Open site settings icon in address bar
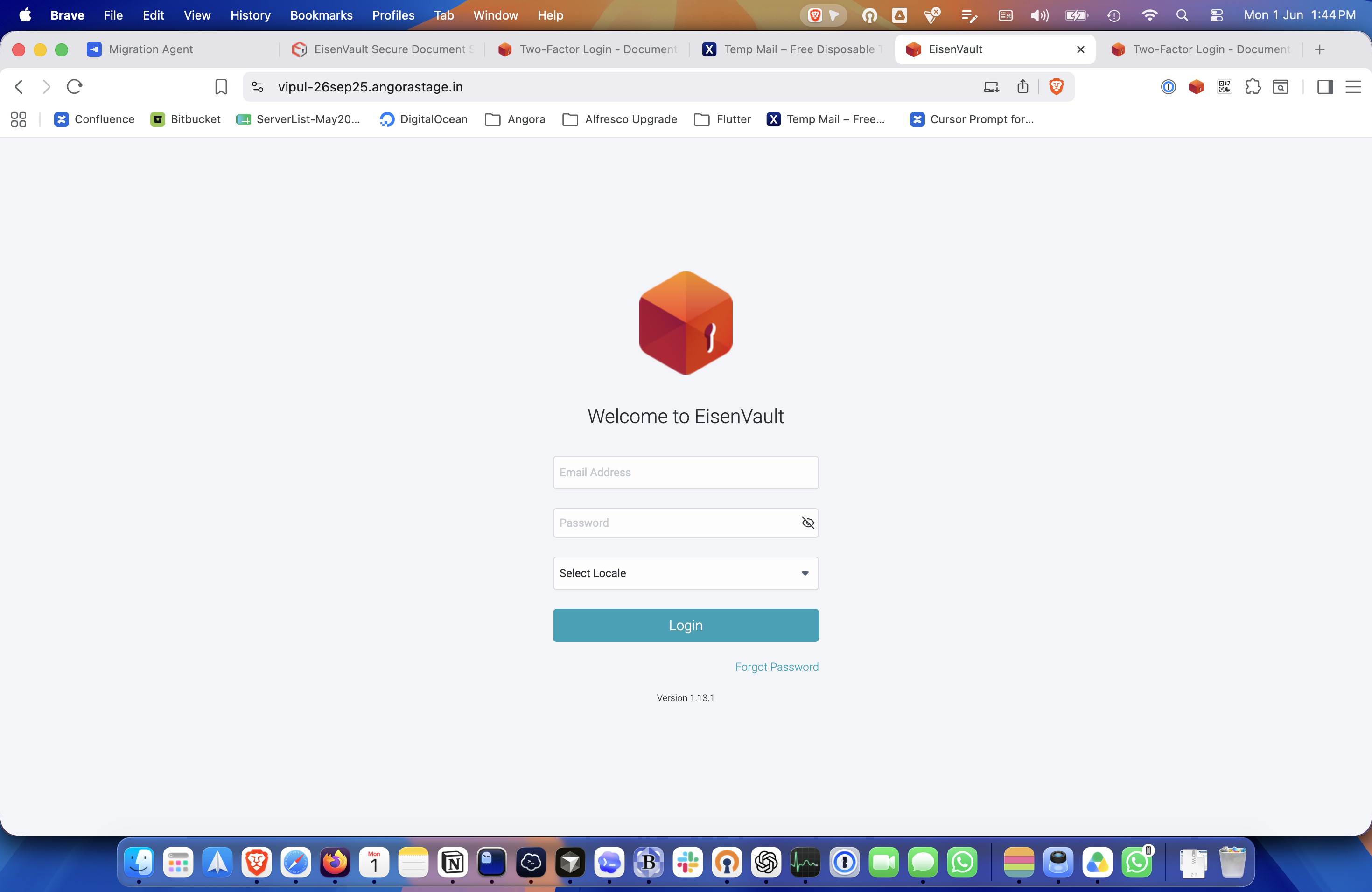Viewport: 1372px width, 892px height. point(258,87)
